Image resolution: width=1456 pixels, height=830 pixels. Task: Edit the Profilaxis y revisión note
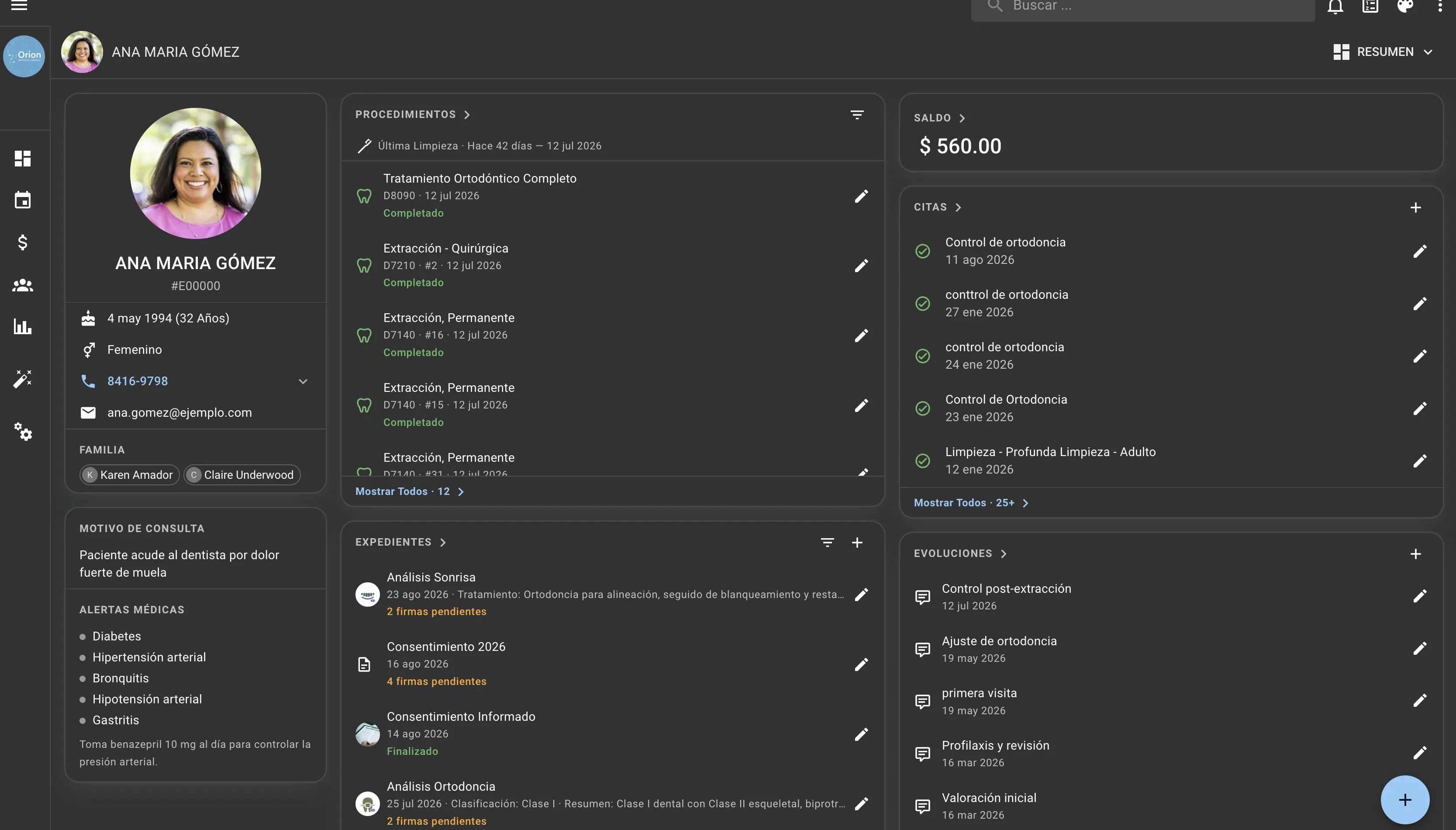click(1419, 753)
